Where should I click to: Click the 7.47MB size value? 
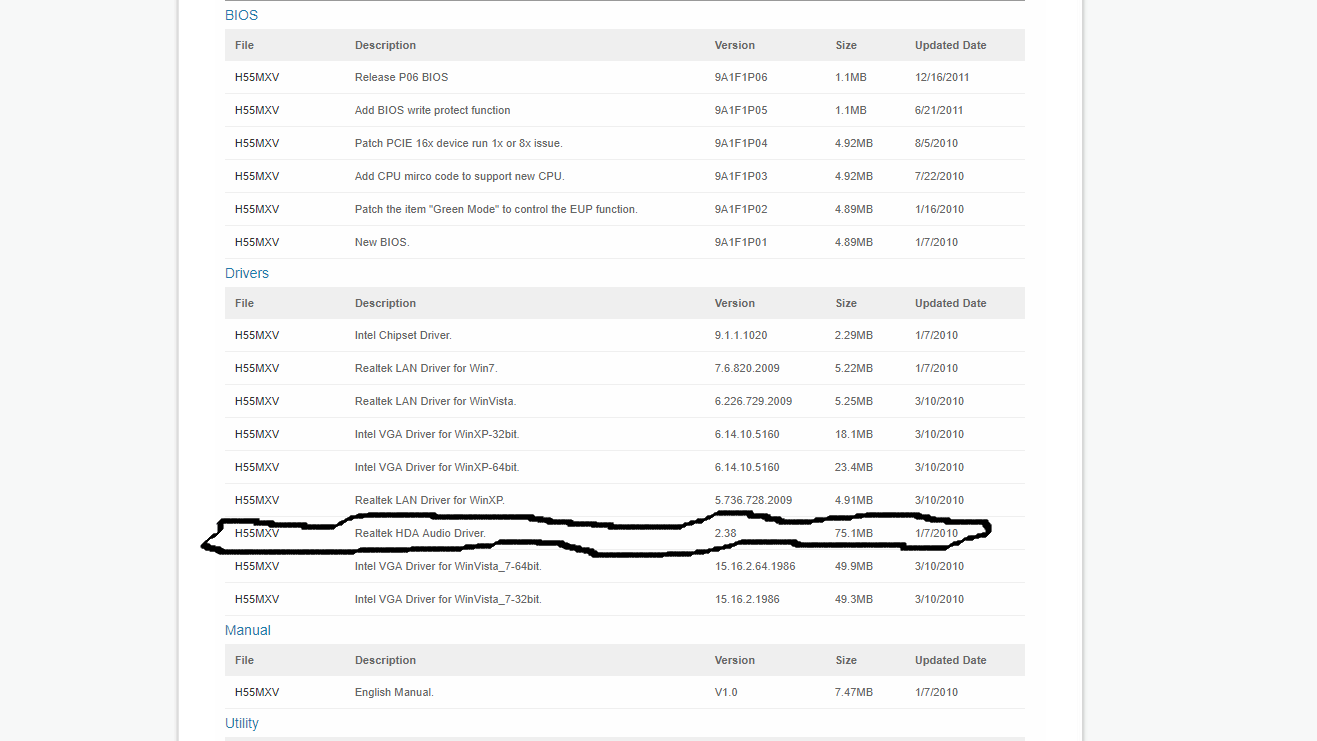point(854,692)
